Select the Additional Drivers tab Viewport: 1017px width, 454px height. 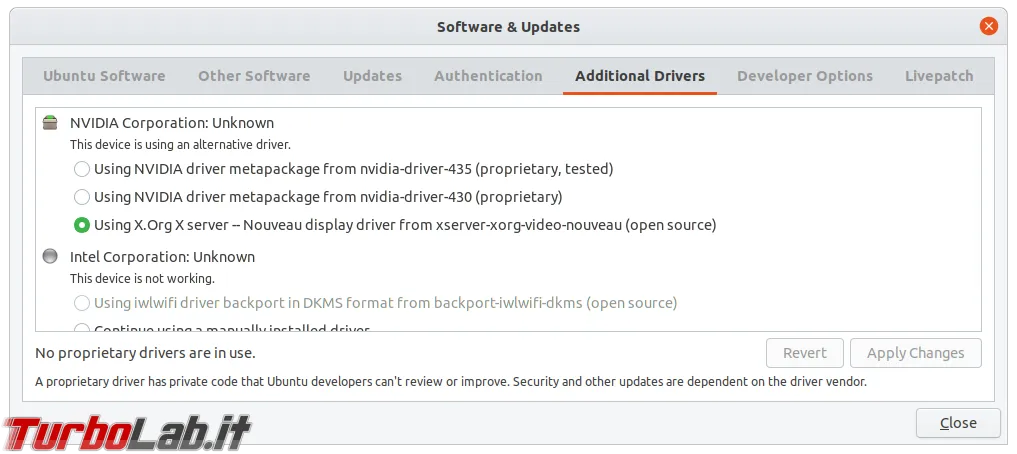[640, 76]
